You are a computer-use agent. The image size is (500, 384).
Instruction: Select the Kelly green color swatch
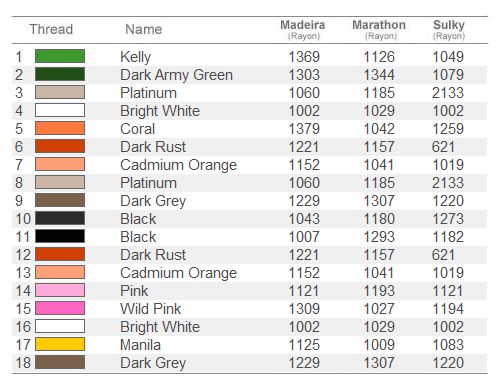tap(60, 56)
